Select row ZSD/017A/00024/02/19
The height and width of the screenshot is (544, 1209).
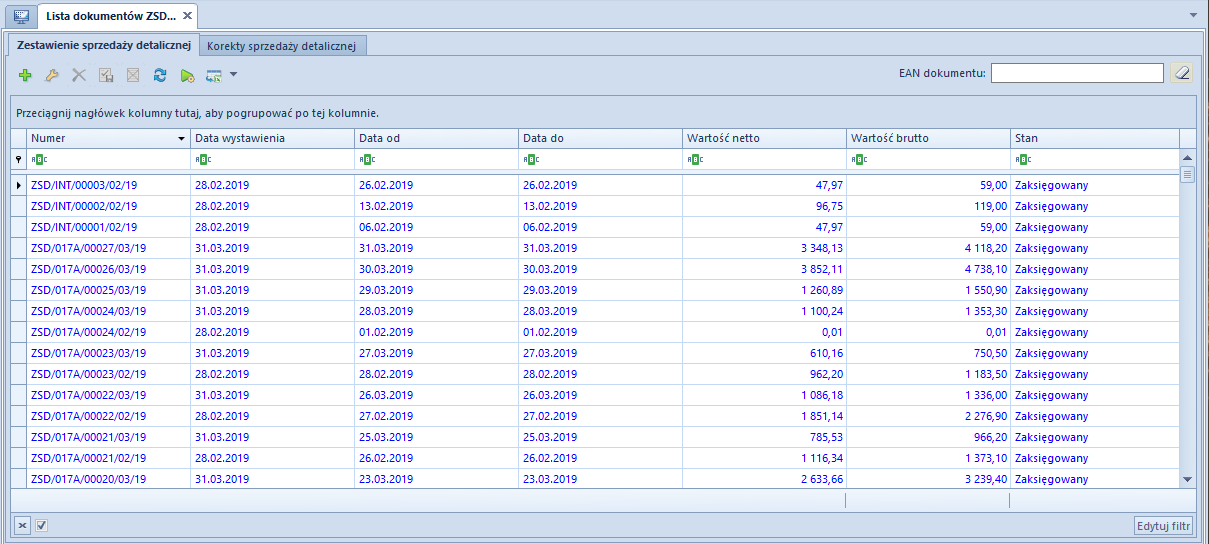coord(595,332)
